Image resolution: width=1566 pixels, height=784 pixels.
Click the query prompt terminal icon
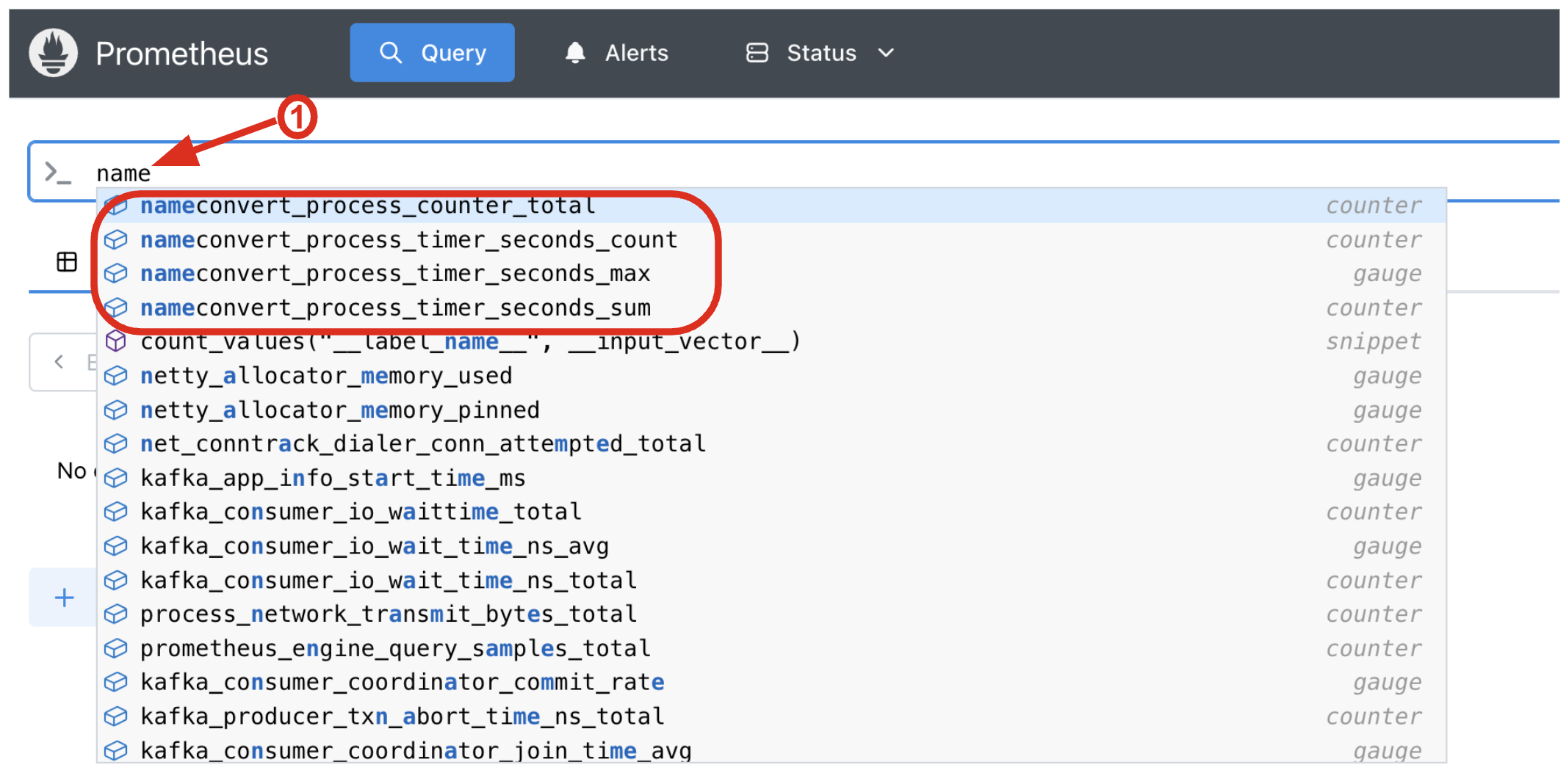(57, 173)
